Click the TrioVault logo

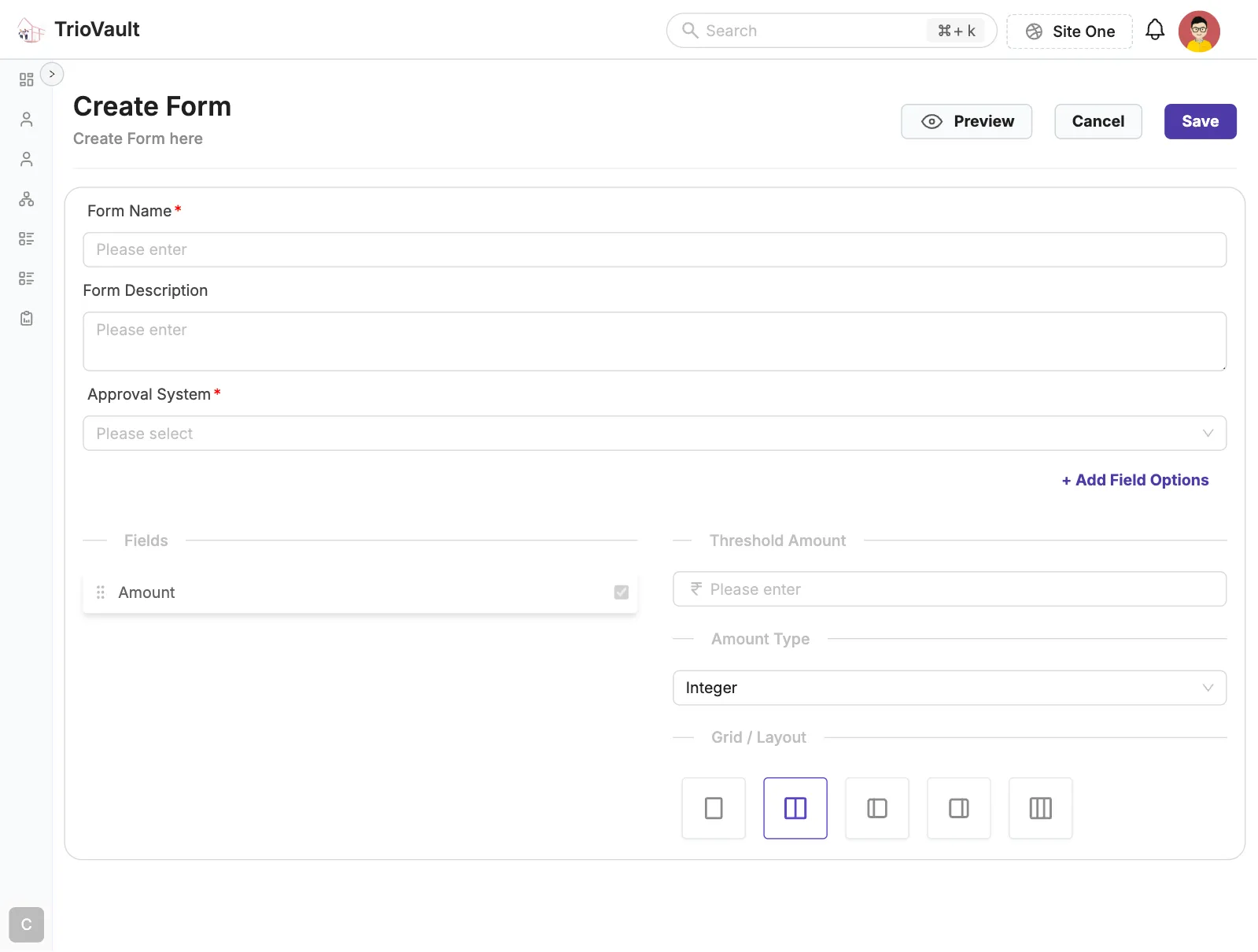click(31, 31)
